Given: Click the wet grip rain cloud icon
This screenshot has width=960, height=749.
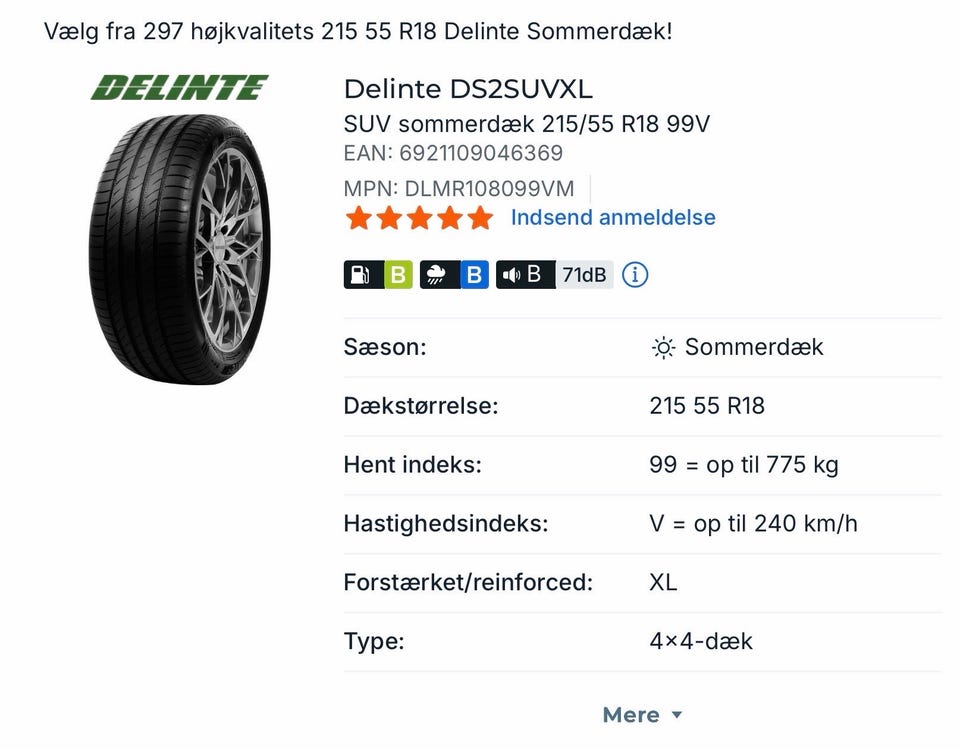Looking at the screenshot, I should coord(438,274).
